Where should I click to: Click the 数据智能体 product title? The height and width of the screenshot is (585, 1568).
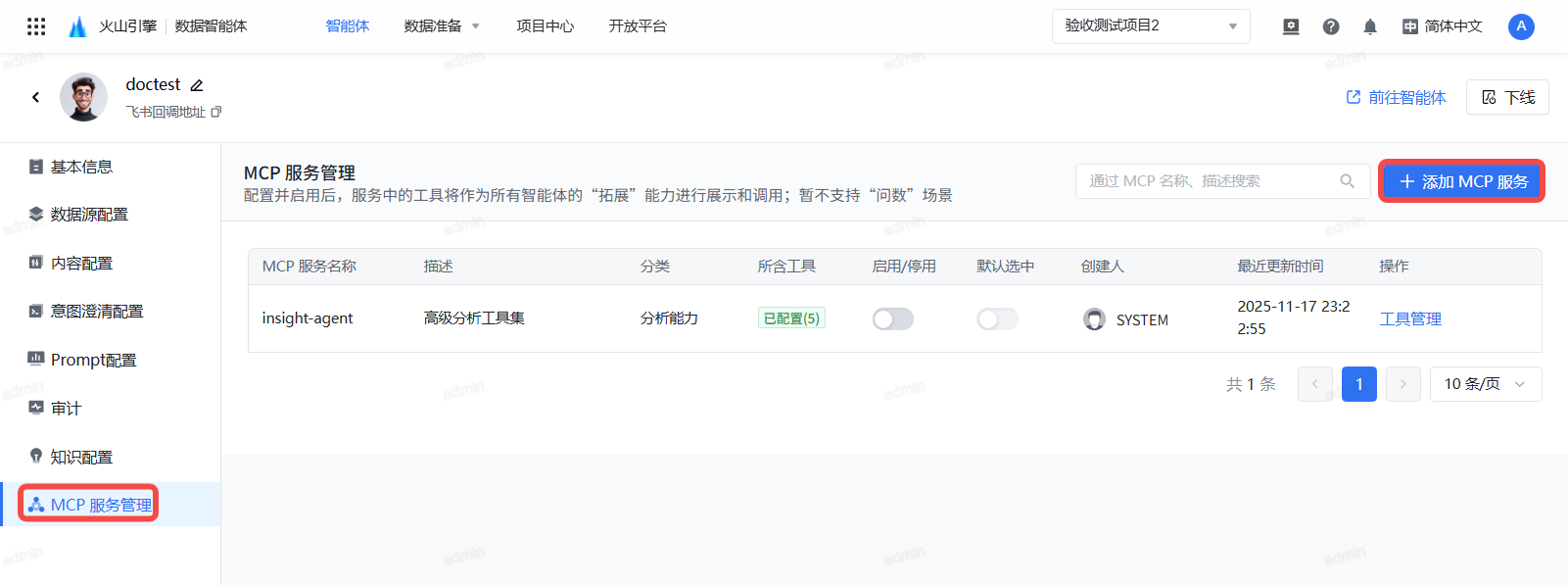(x=211, y=26)
